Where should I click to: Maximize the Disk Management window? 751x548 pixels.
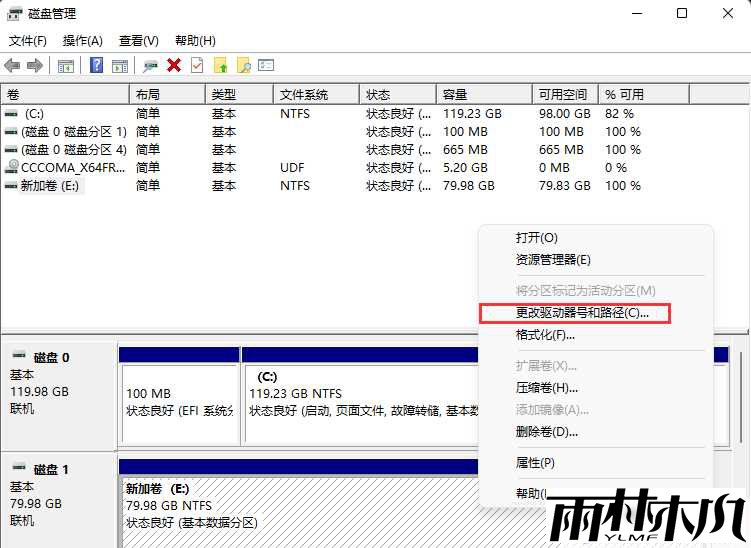click(x=682, y=13)
